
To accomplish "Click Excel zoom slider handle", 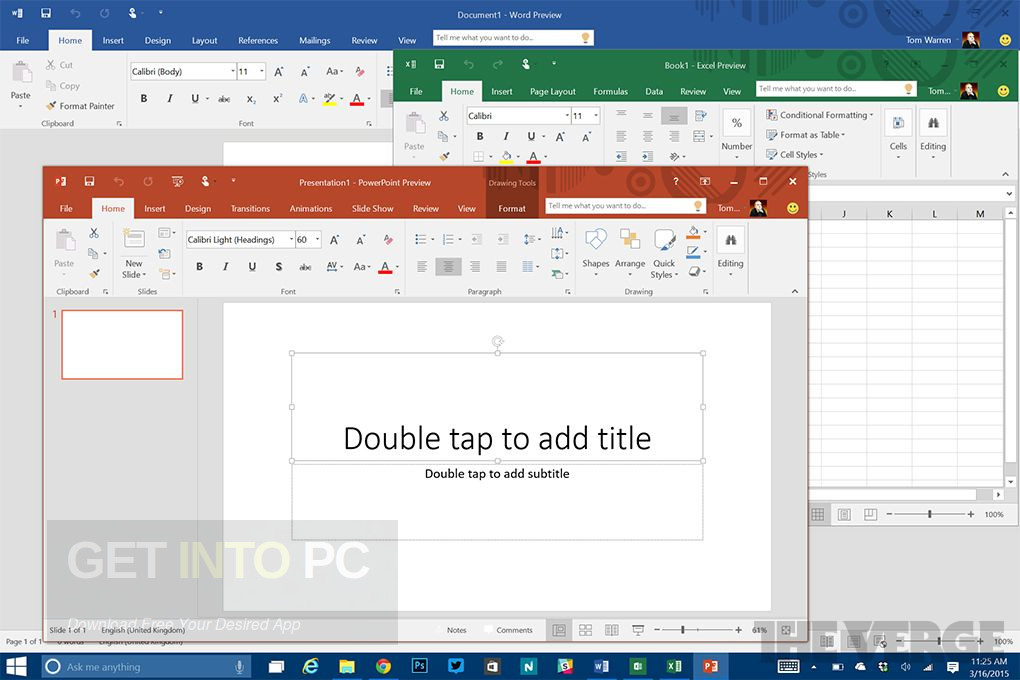I will click(x=930, y=514).
